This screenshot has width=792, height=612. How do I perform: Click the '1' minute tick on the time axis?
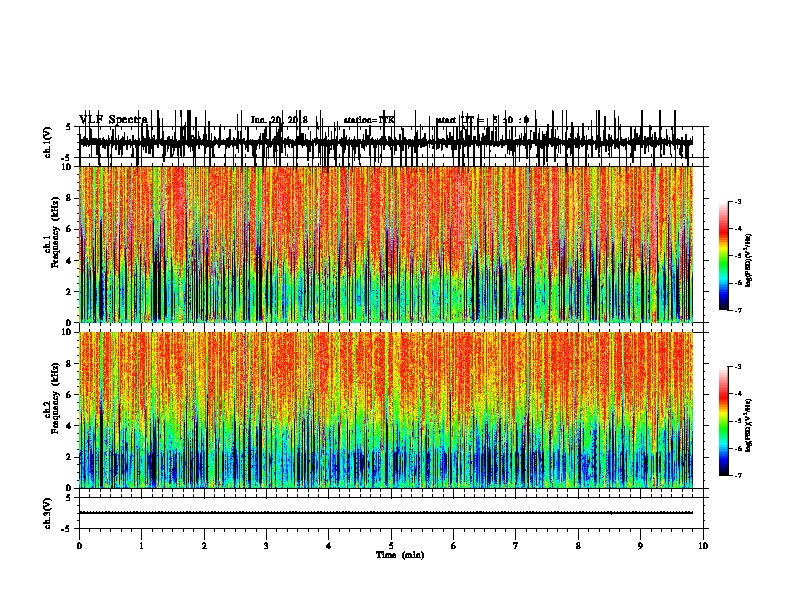pyautogui.click(x=141, y=546)
